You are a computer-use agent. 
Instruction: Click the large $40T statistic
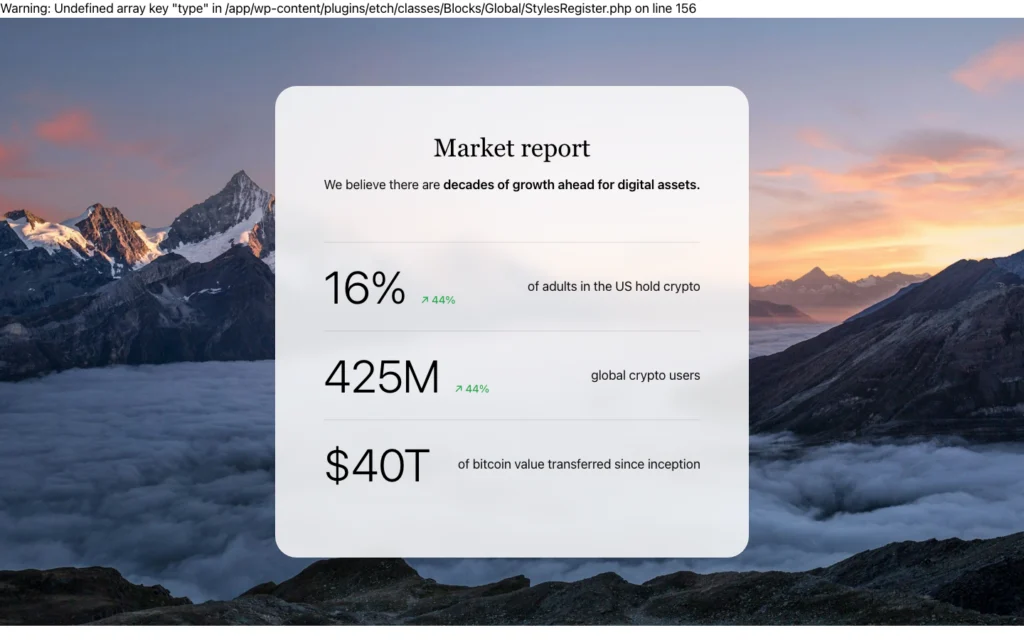point(377,466)
